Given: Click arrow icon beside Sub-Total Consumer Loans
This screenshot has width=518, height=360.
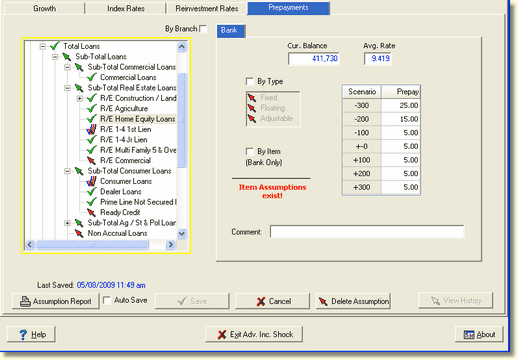Looking at the screenshot, I should pos(79,171).
